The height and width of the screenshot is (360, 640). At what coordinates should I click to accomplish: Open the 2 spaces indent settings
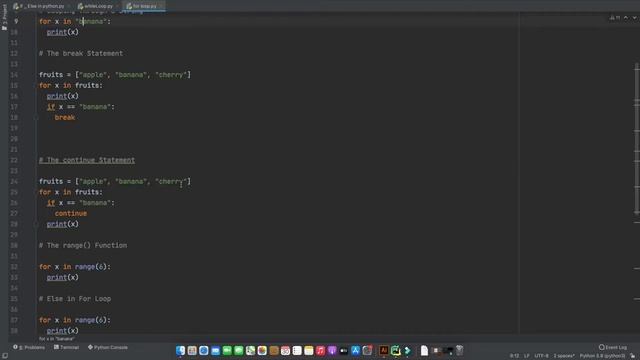coord(564,356)
